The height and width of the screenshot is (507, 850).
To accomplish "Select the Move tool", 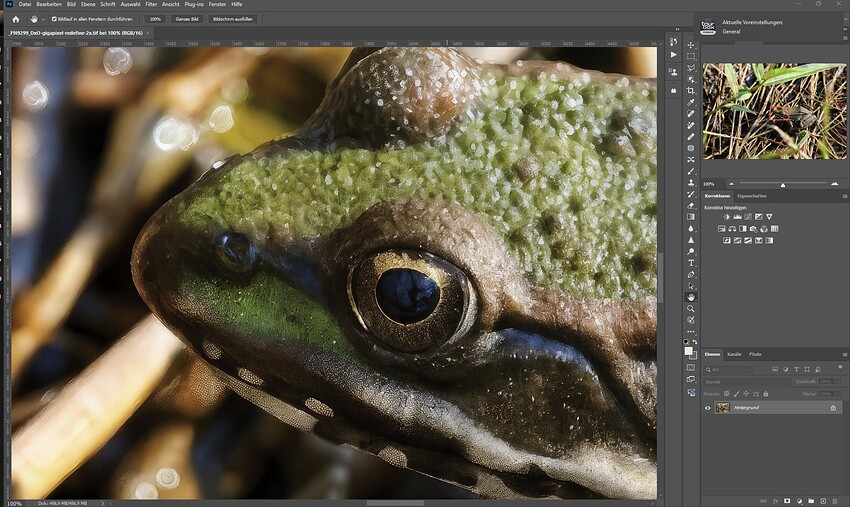I will [691, 44].
